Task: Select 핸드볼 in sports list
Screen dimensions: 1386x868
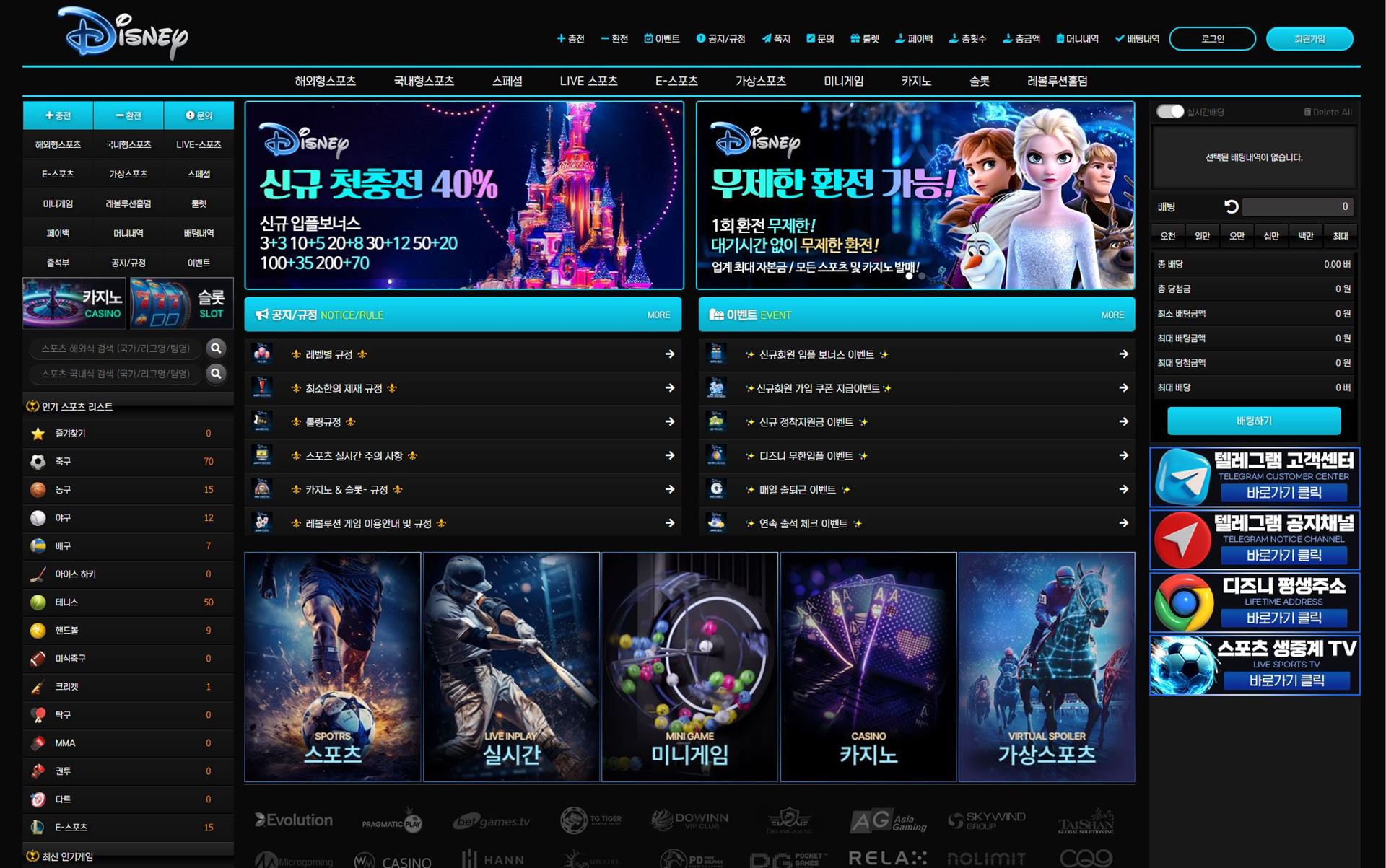Action: 128,630
